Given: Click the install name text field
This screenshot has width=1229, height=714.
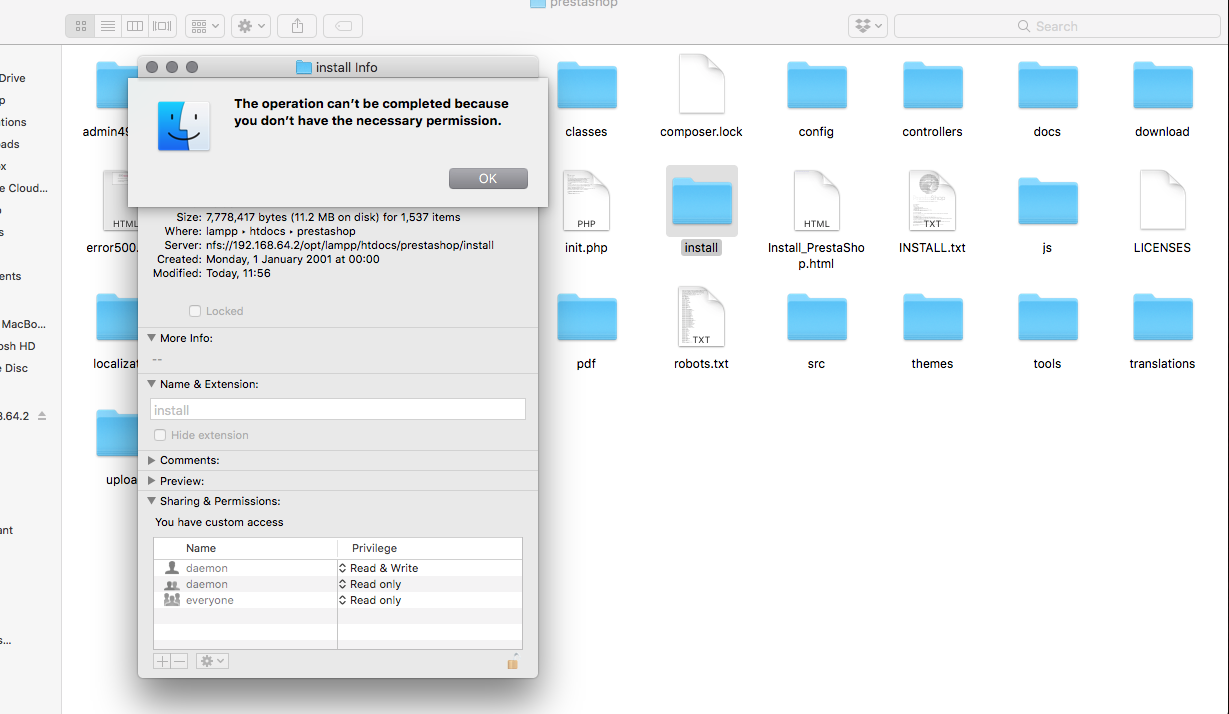Looking at the screenshot, I should pos(338,409).
